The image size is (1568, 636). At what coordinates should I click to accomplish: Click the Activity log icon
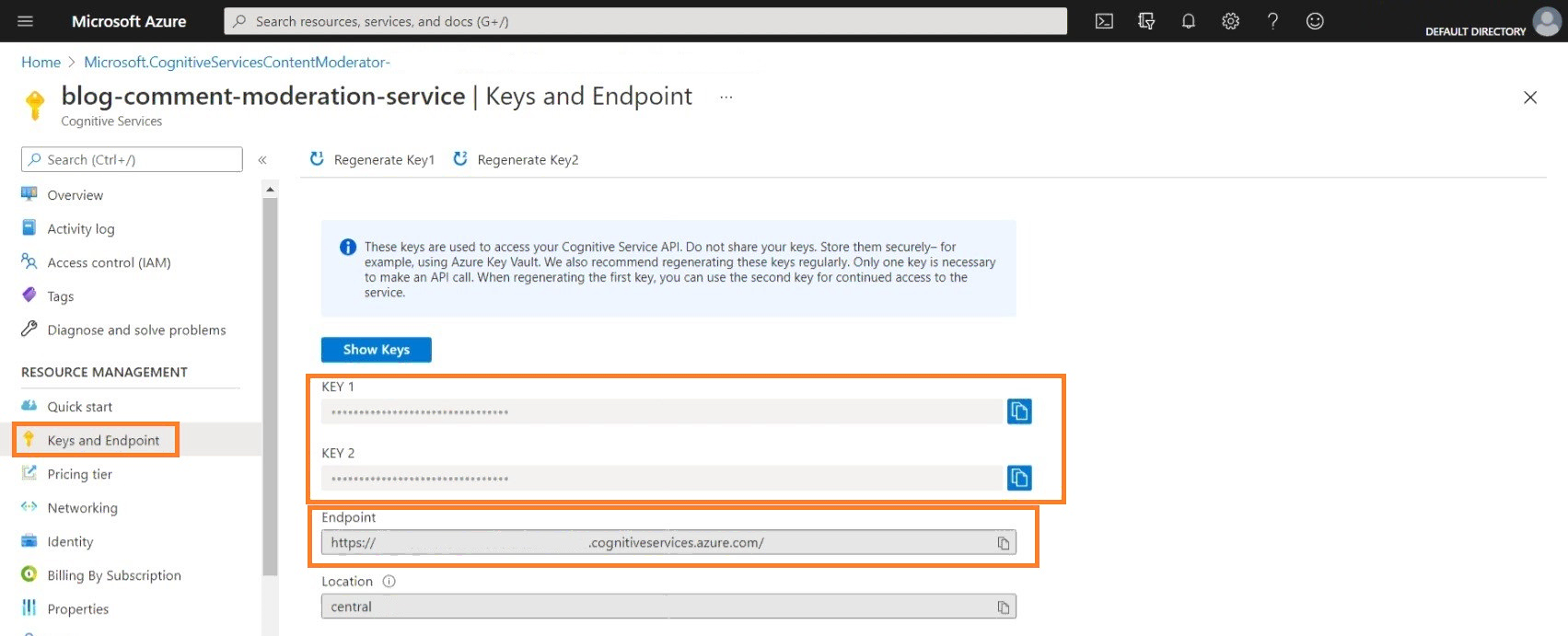coord(29,228)
